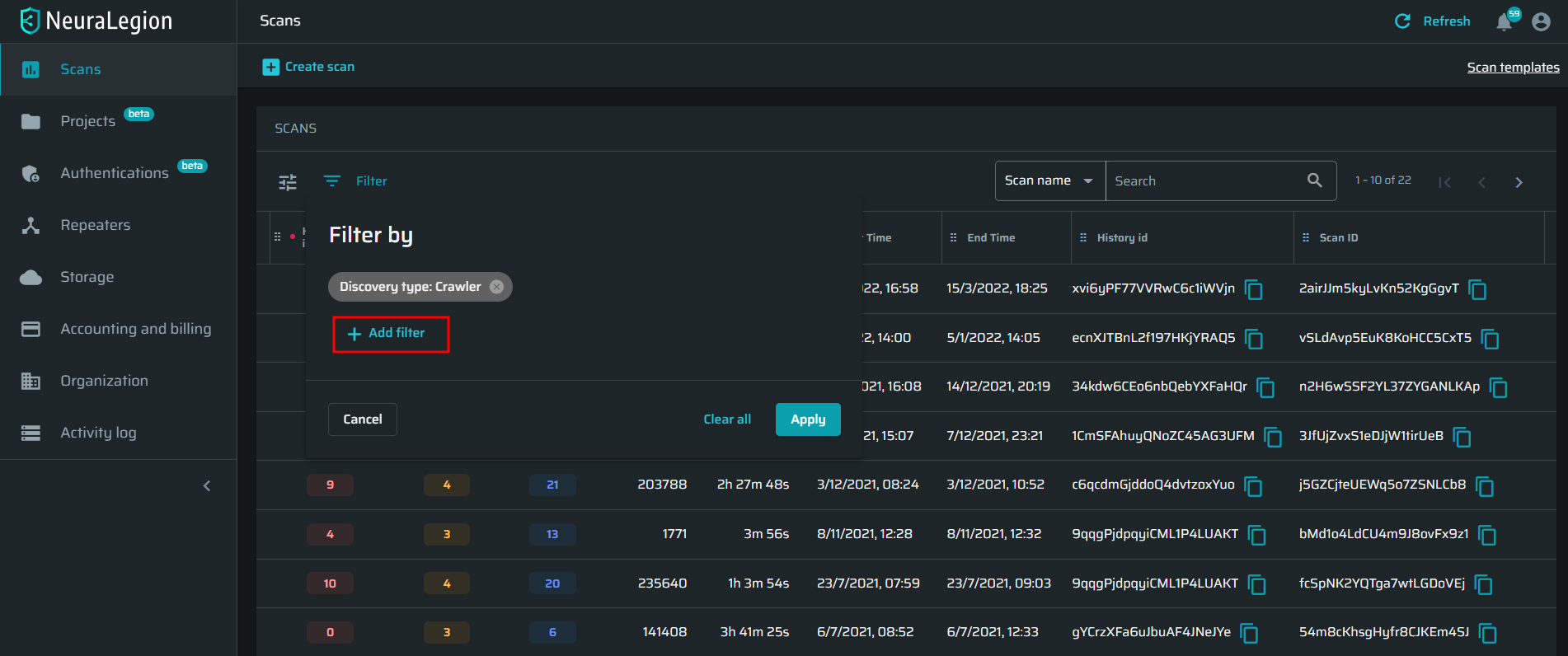Screen dimensions: 1568x656
Task: Open Repeaters page
Action: 118,225
